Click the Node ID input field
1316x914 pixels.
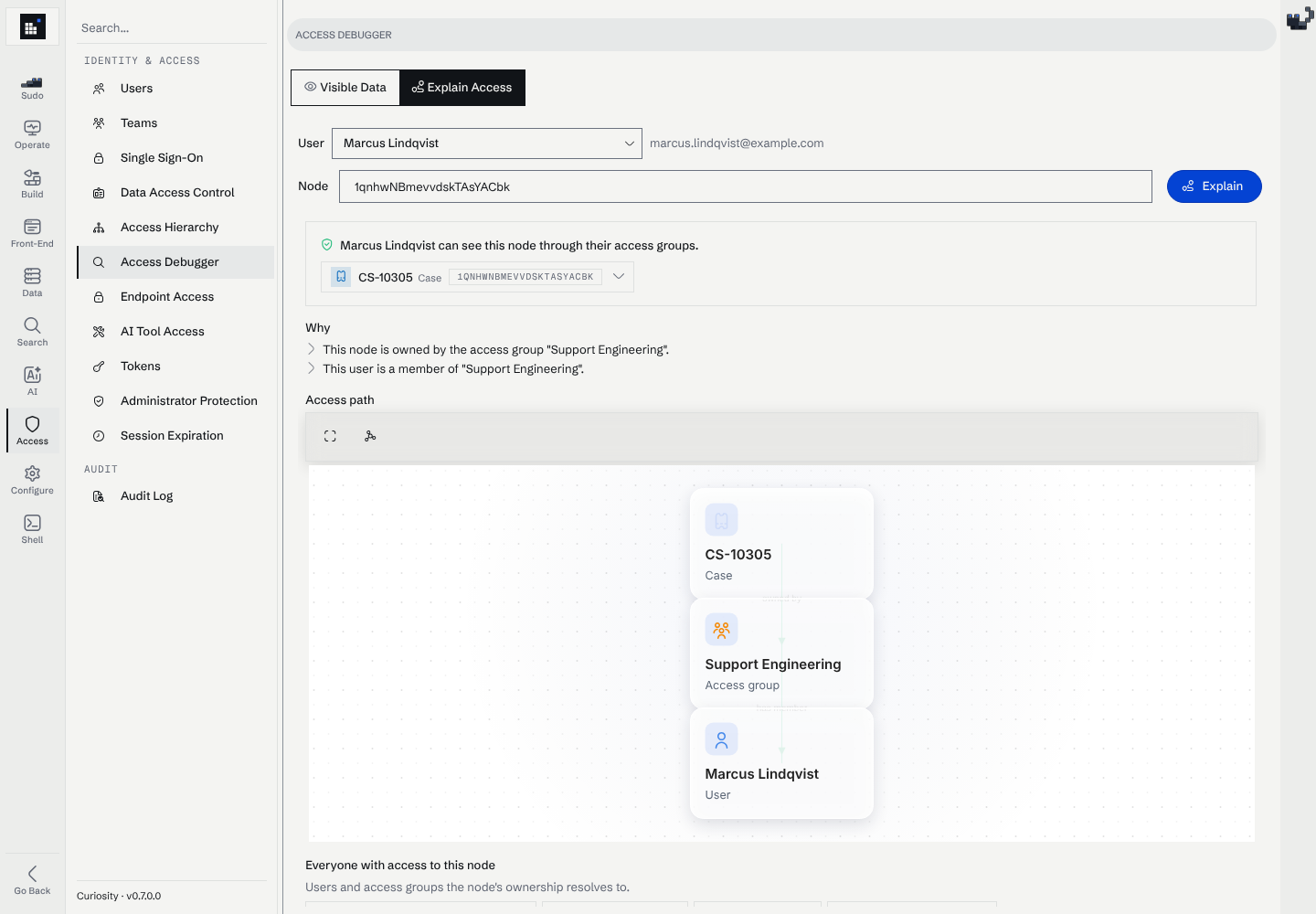pyautogui.click(x=746, y=186)
